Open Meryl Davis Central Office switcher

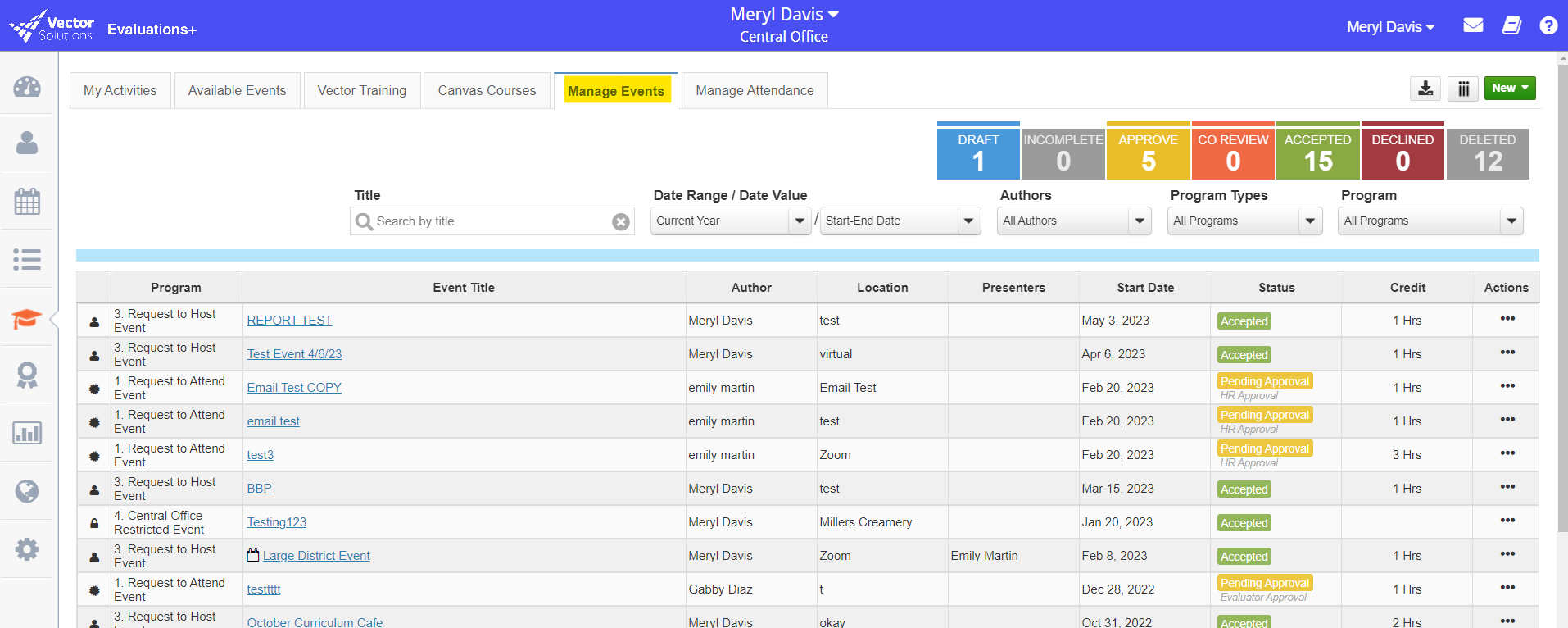pos(784,25)
